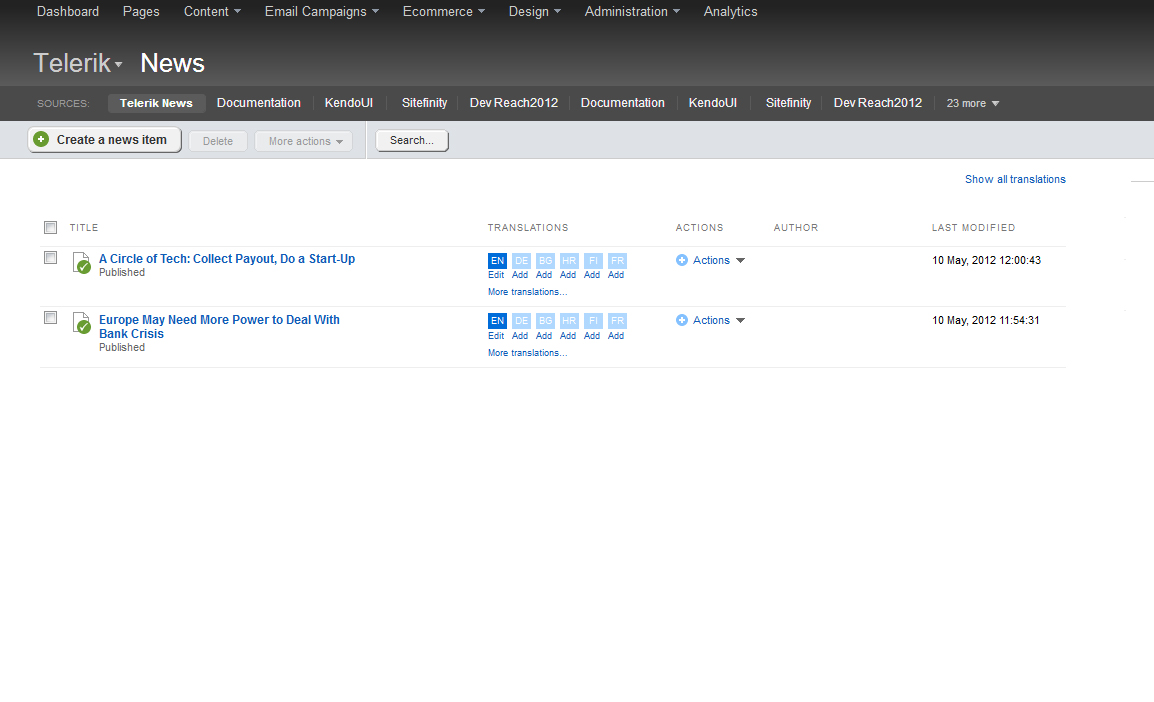
Task: Open the Content menu dropdown
Action: 212,12
